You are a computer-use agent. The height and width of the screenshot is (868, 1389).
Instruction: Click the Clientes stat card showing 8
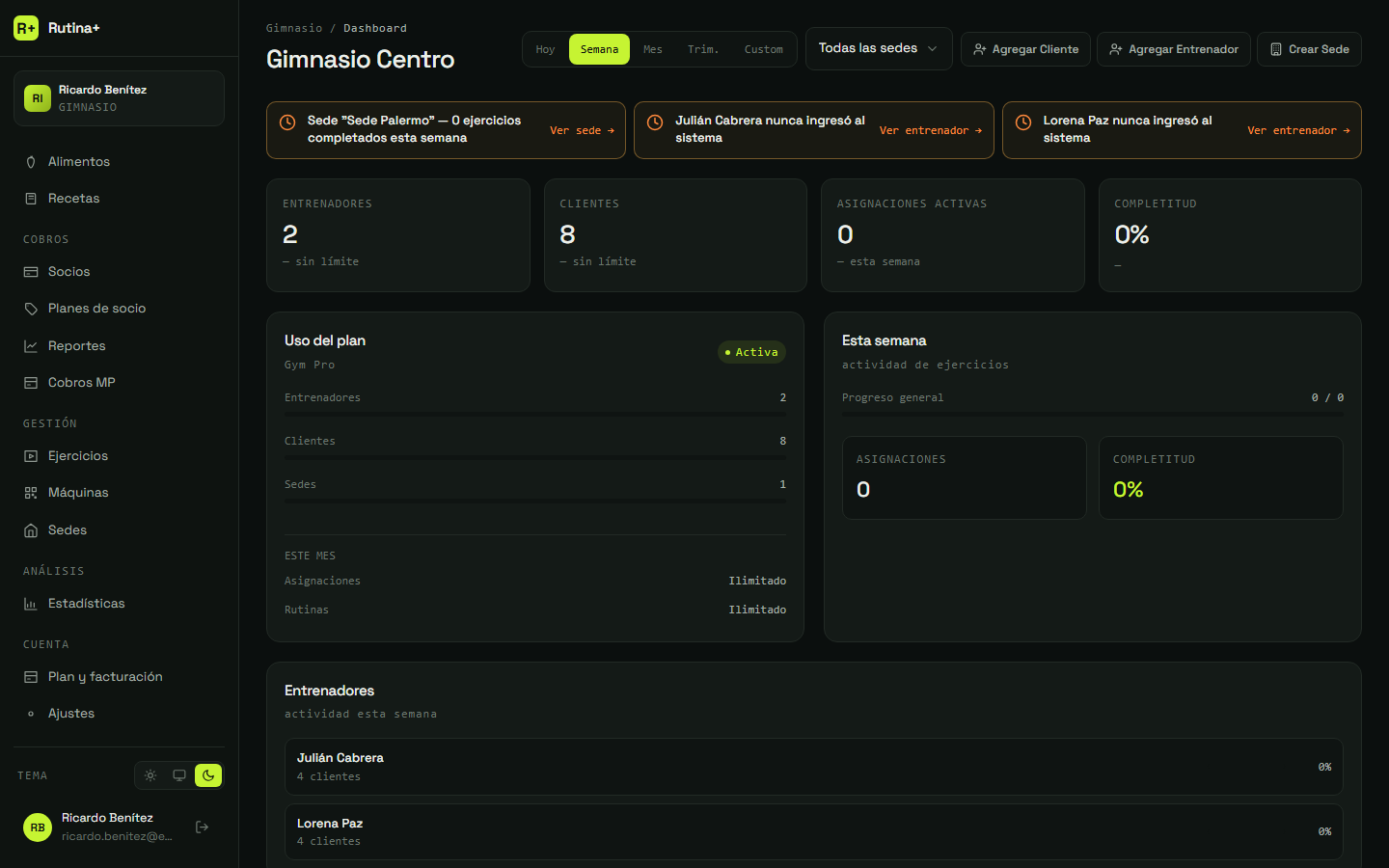675,235
